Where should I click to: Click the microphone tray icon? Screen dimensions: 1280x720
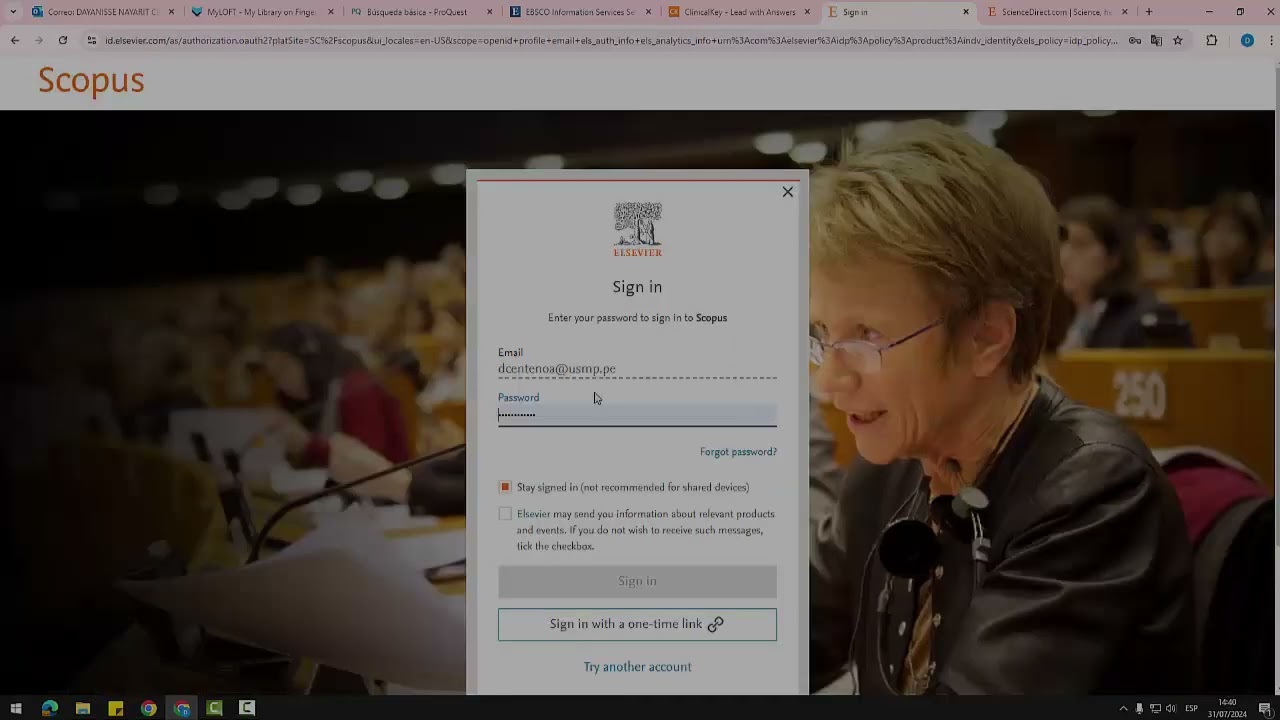tap(1139, 708)
